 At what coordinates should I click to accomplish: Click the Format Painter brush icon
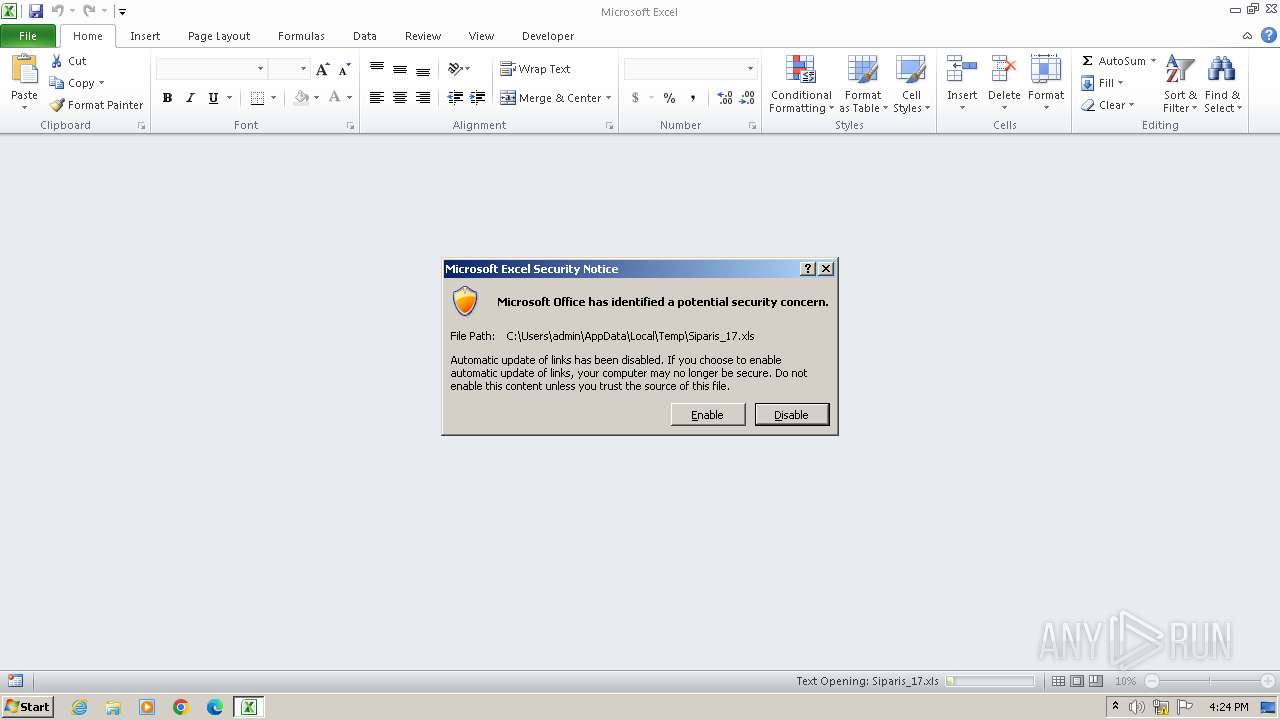(x=57, y=105)
